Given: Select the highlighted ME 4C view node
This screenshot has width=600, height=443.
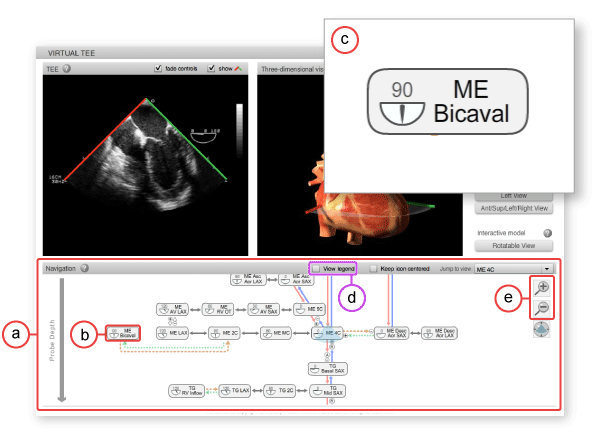Looking at the screenshot, I should [327, 333].
